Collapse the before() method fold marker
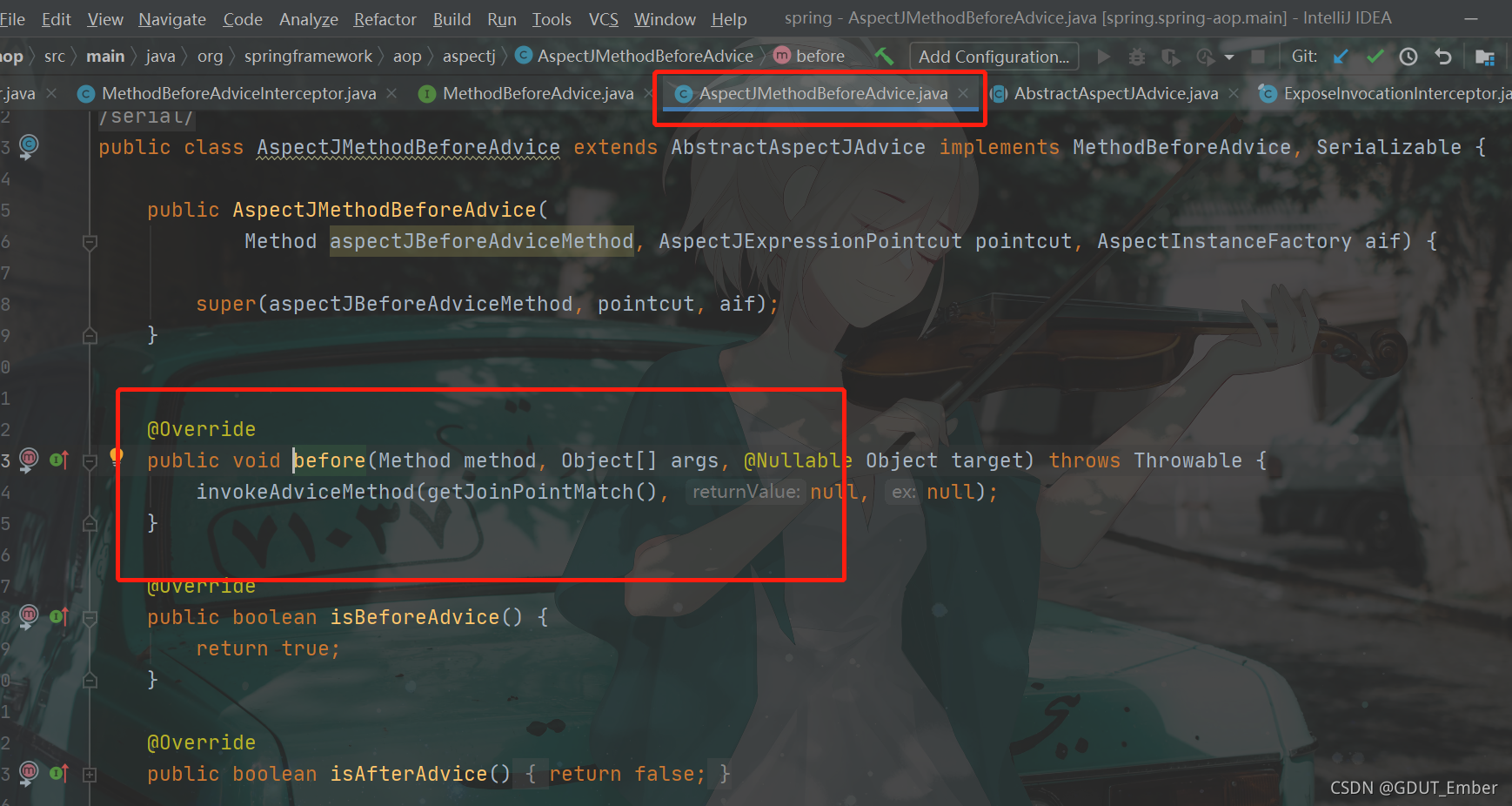 click(90, 461)
